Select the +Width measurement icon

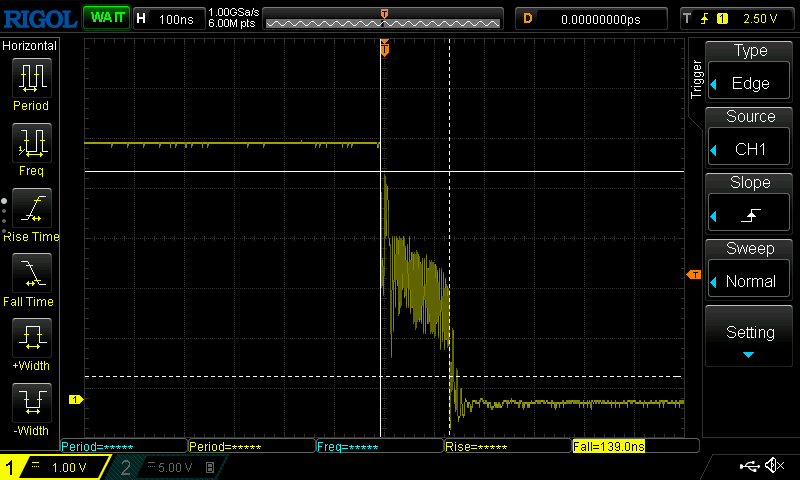tap(31, 339)
